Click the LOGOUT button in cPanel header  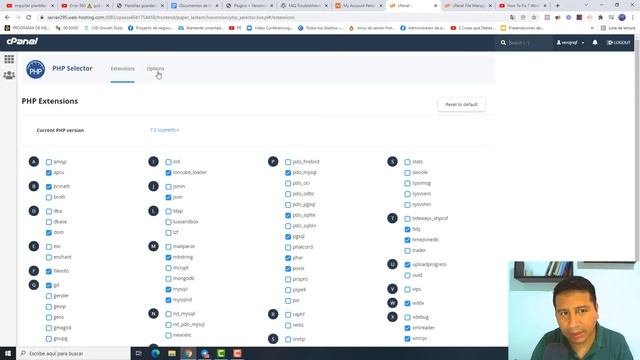coord(619,42)
